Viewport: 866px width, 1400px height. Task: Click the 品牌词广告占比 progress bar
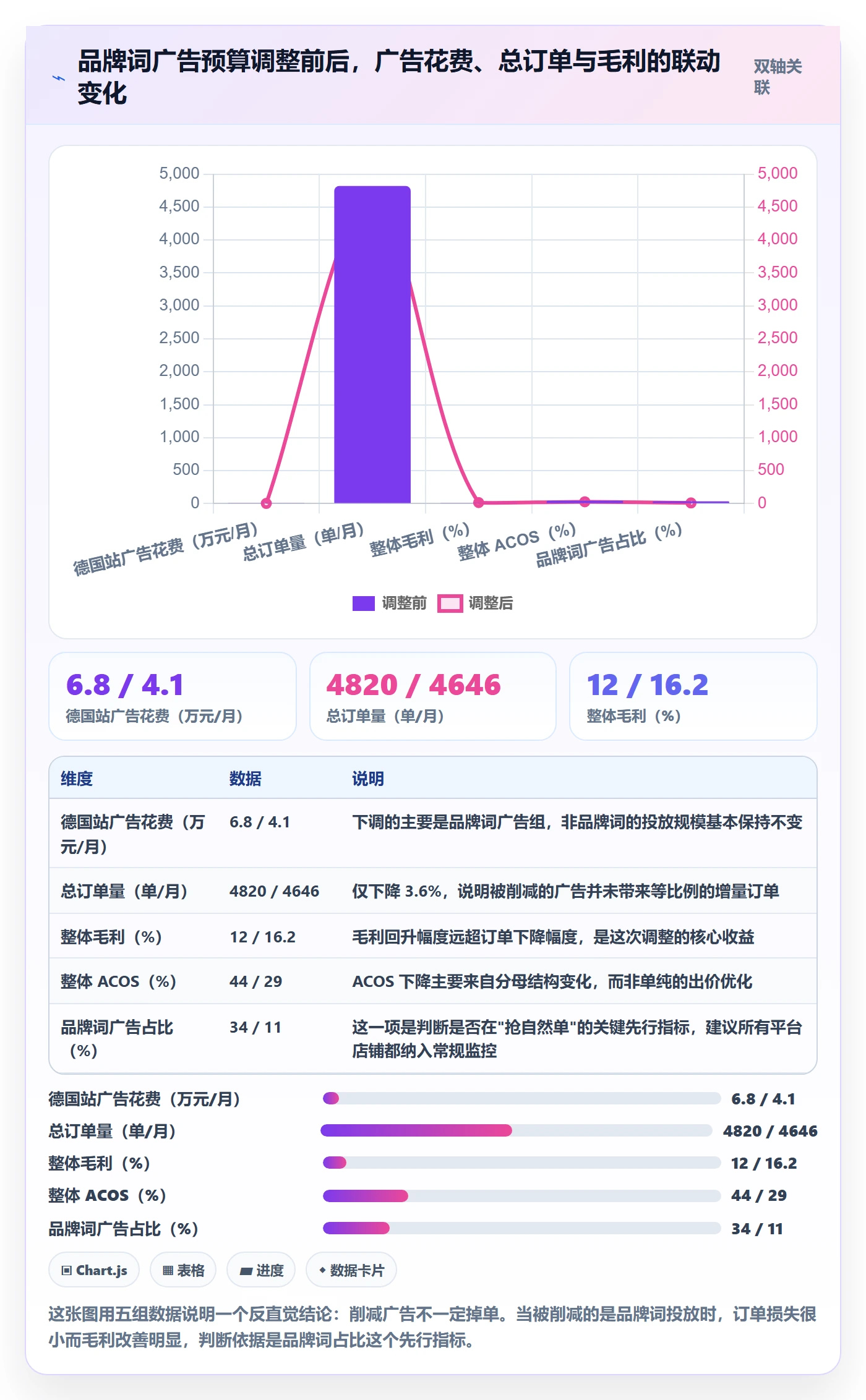coord(521,1228)
